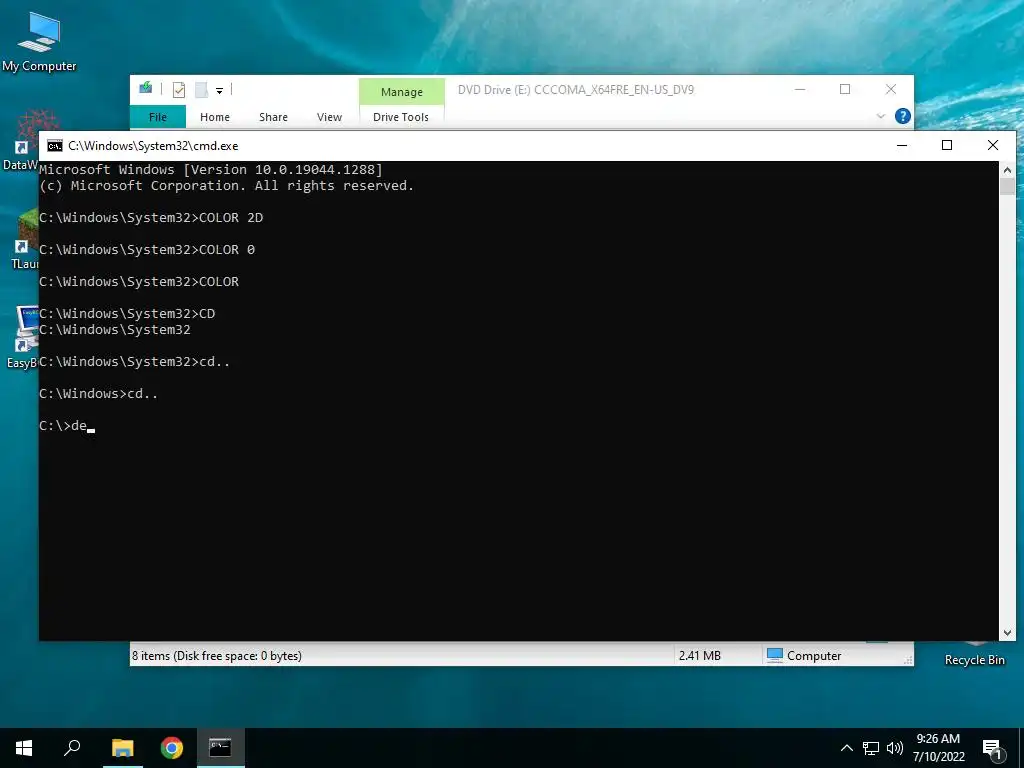The height and width of the screenshot is (768, 1024).
Task: Open File Explorer from the taskbar
Action: click(122, 748)
